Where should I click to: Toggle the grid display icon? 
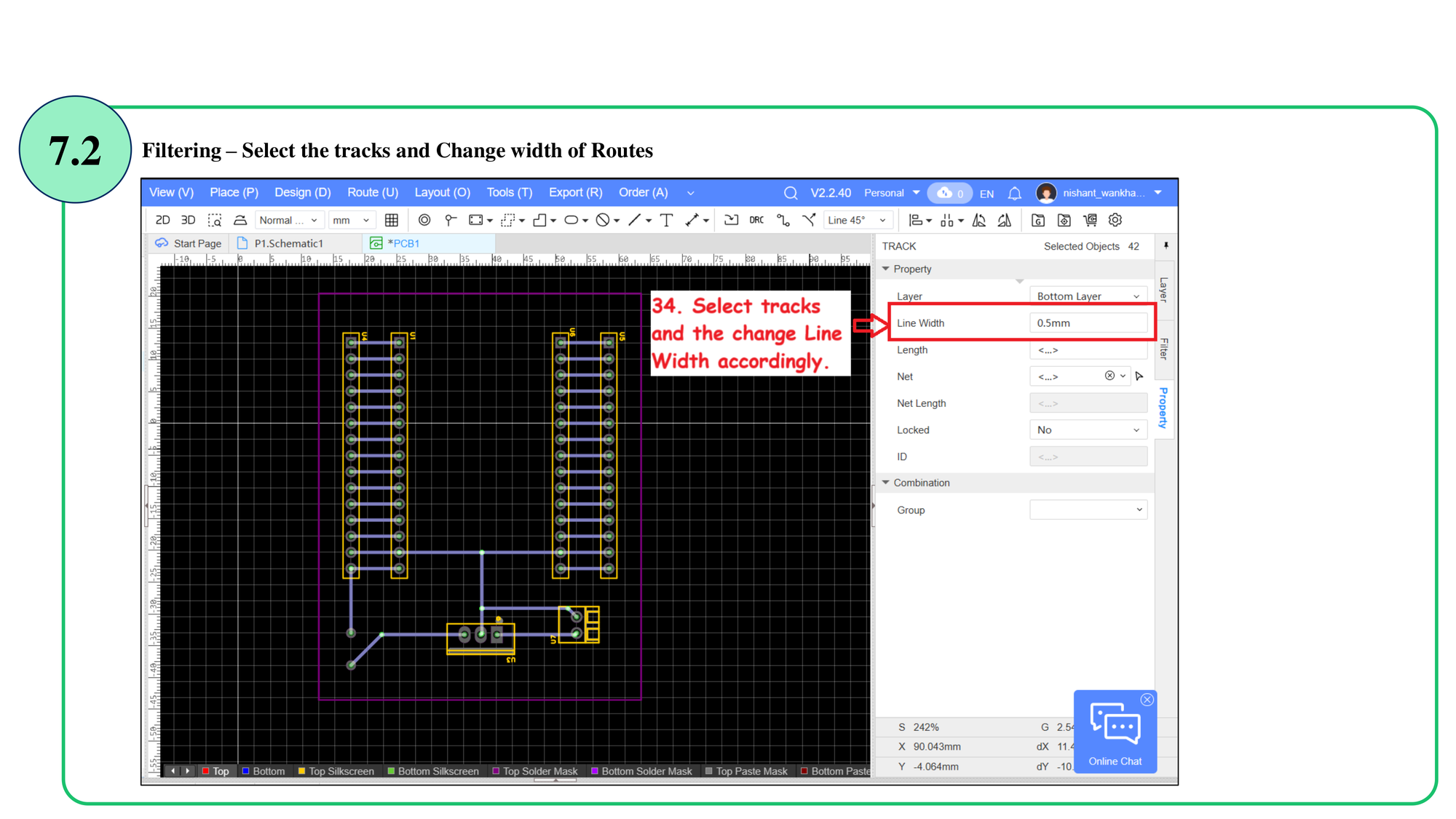click(392, 220)
